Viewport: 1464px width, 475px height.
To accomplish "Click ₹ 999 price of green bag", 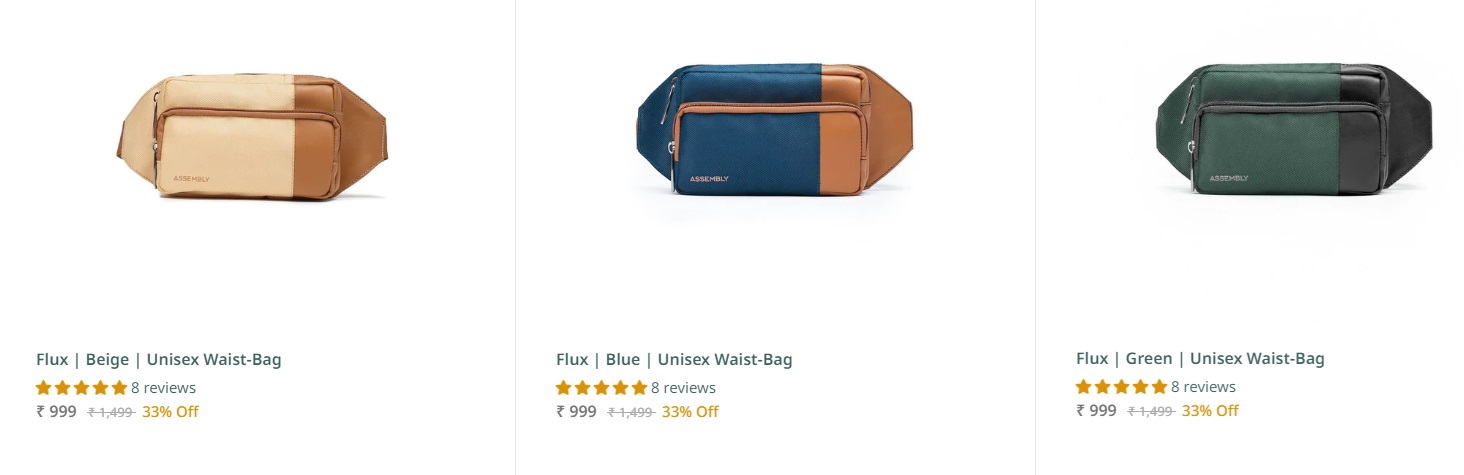I will [1096, 410].
